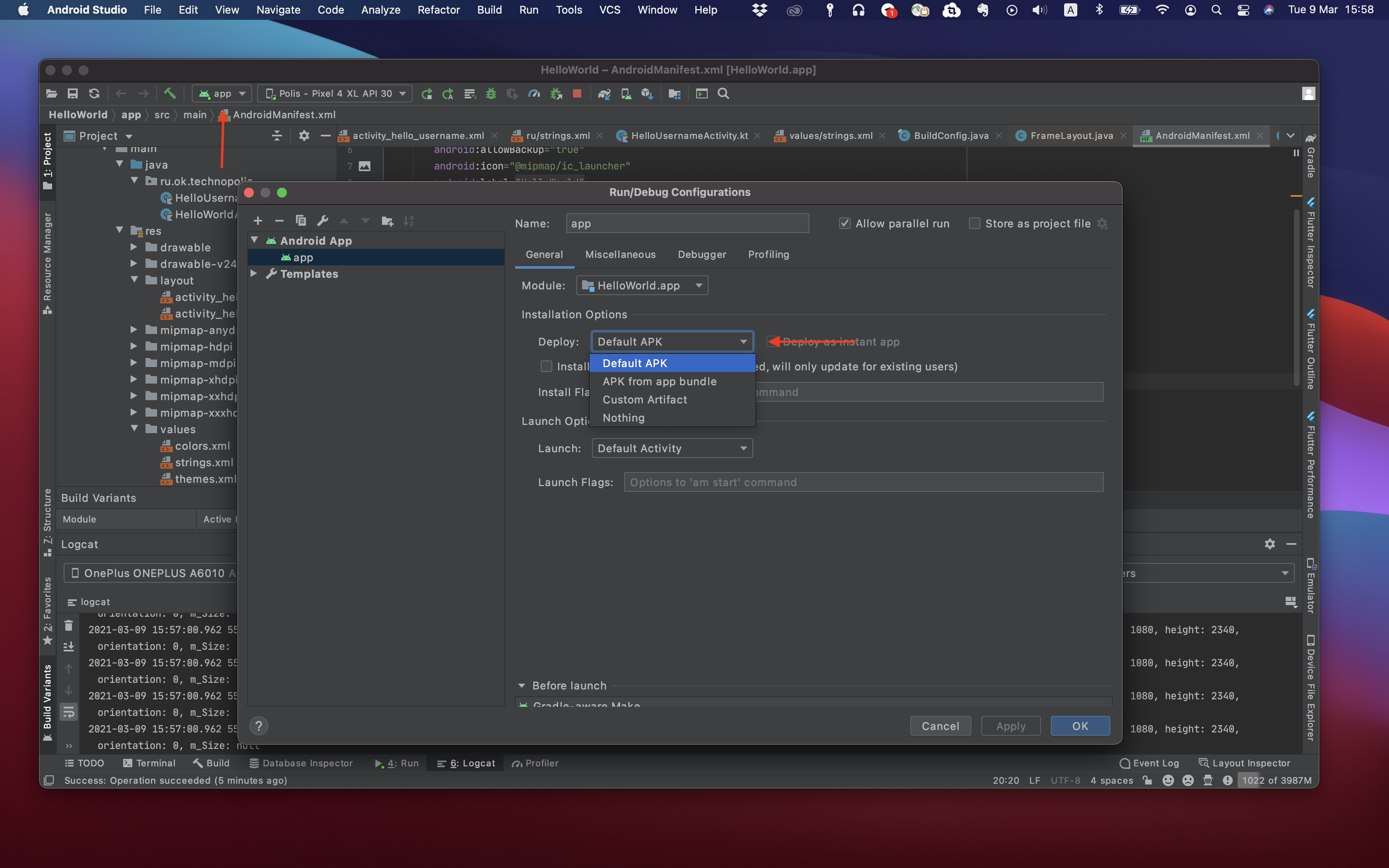Viewport: 1389px width, 868px height.
Task: Open the Layout Inspector button
Action: 1244,763
